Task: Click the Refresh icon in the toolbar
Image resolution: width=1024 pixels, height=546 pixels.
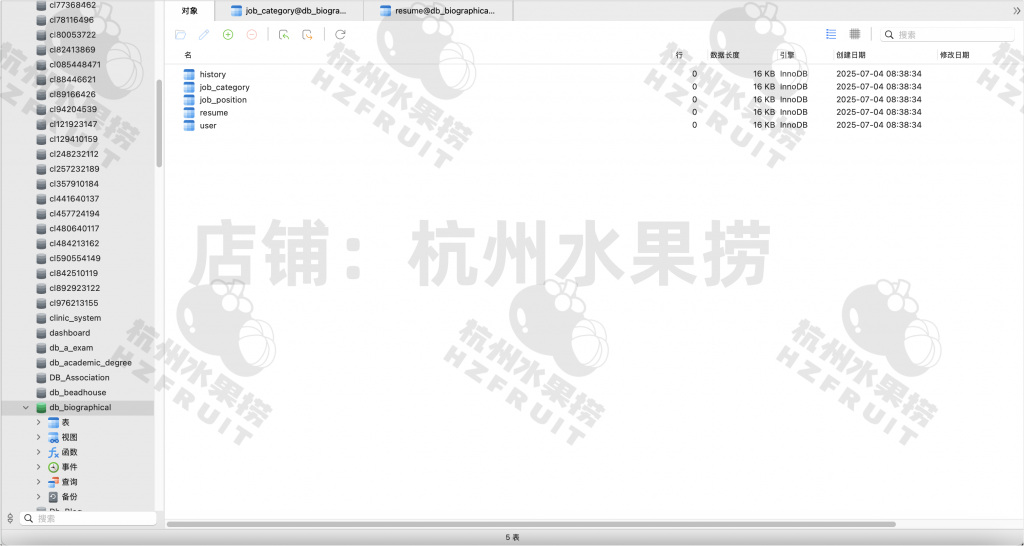Action: click(340, 34)
